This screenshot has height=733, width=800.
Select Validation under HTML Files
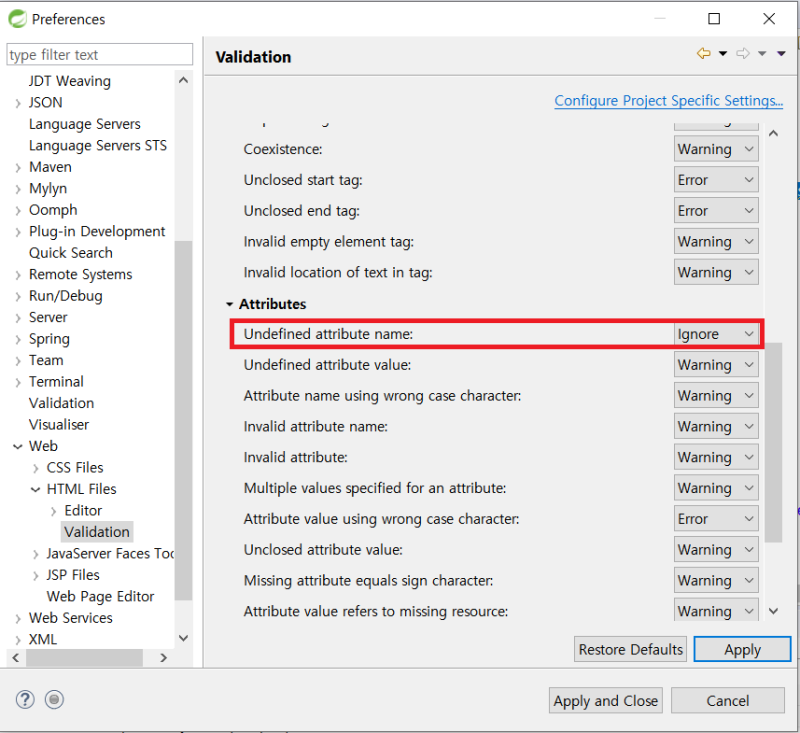[97, 532]
